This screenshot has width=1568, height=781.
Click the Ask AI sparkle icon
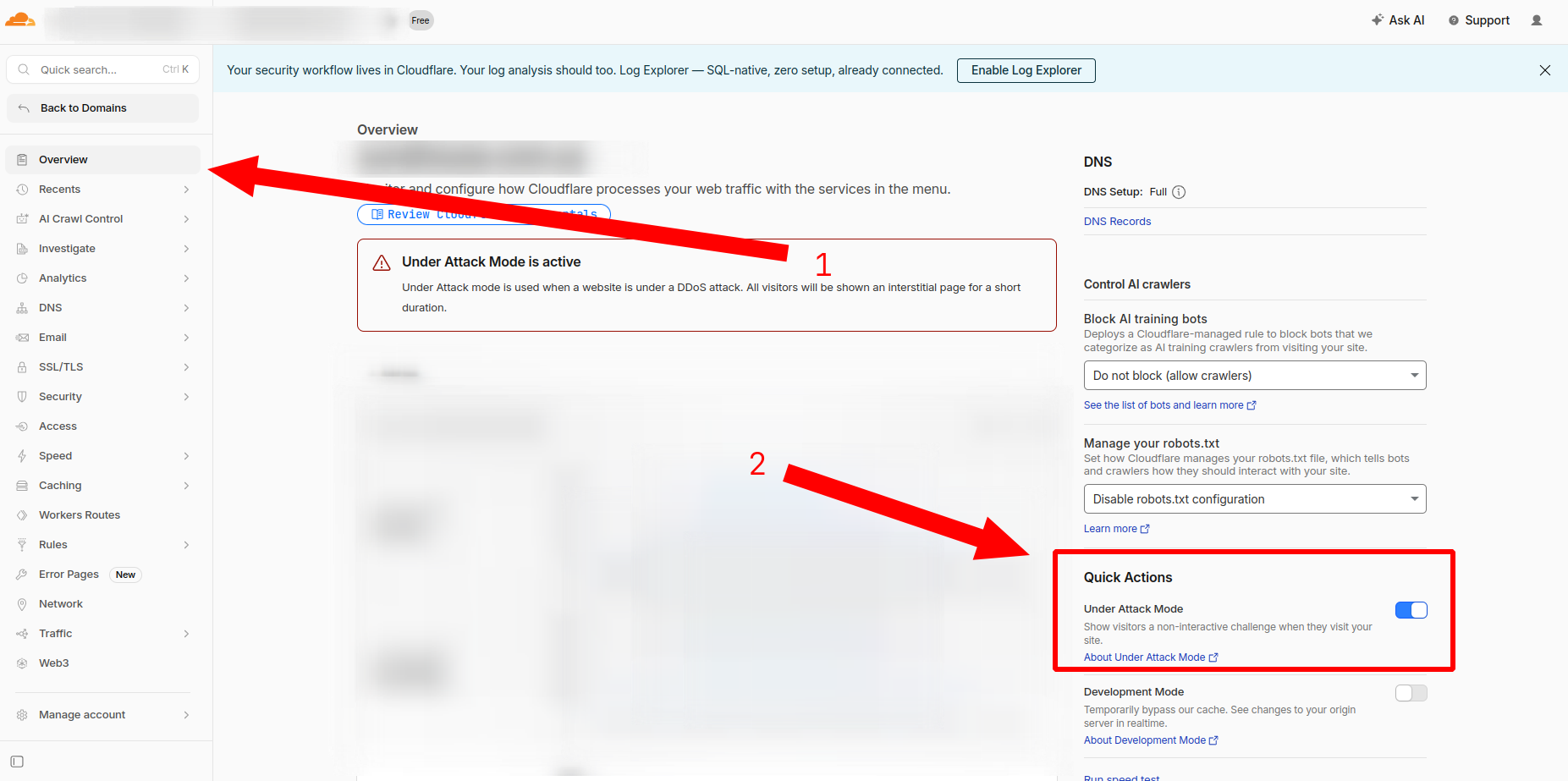coord(1378,19)
